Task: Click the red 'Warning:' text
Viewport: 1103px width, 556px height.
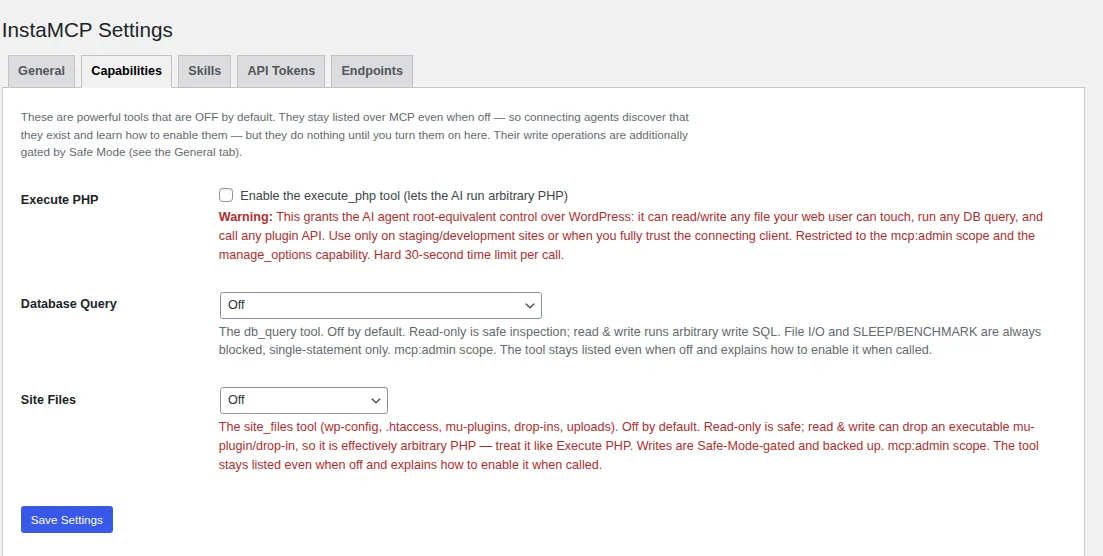Action: [x=246, y=217]
